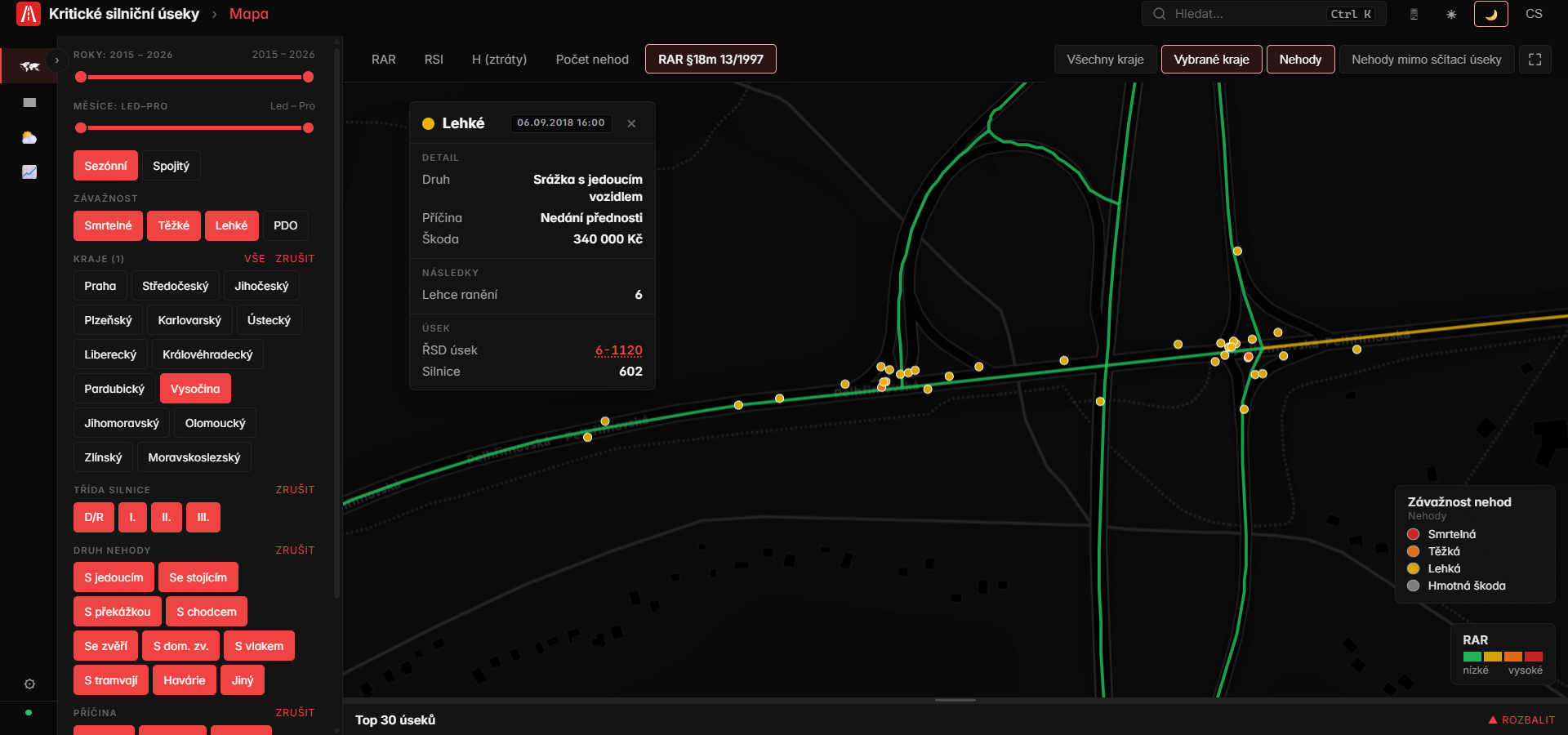
Task: Toggle S chodcem accident type
Action: pos(207,612)
